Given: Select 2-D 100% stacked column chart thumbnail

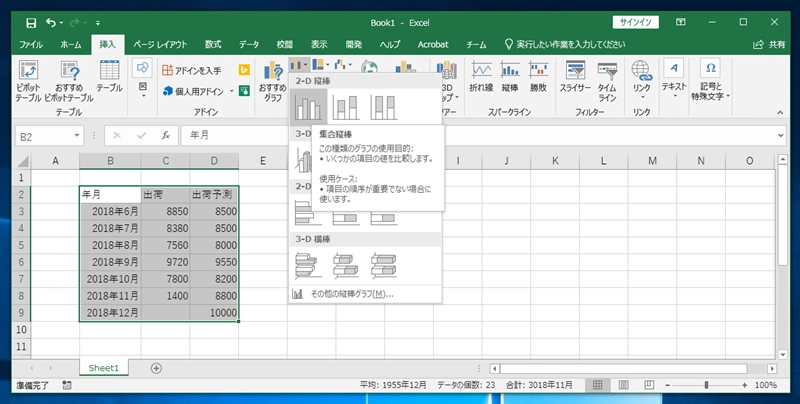Looking at the screenshot, I should tap(383, 108).
